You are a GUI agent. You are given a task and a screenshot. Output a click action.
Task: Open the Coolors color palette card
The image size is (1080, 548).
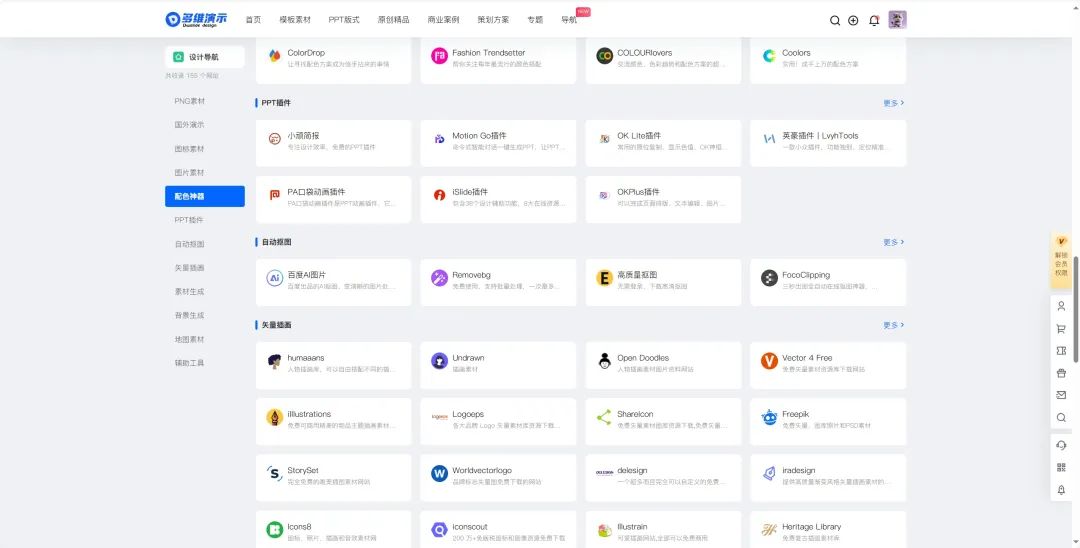(827, 60)
